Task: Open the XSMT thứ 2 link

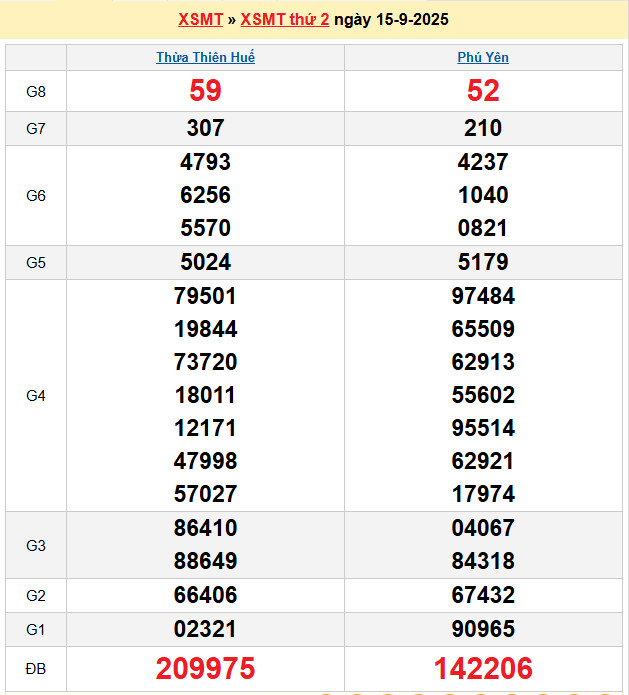Action: click(285, 19)
